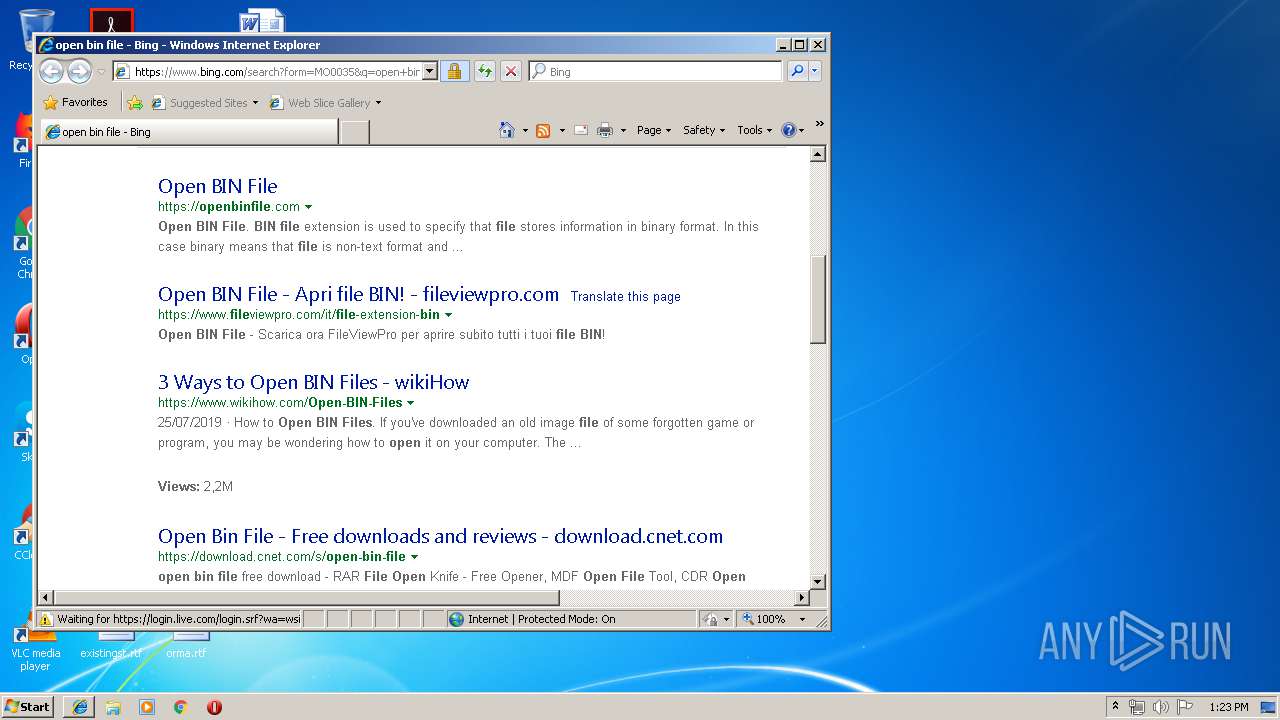This screenshot has width=1280, height=720.
Task: Add to Favorites bar star-arrow icon
Action: point(135,102)
